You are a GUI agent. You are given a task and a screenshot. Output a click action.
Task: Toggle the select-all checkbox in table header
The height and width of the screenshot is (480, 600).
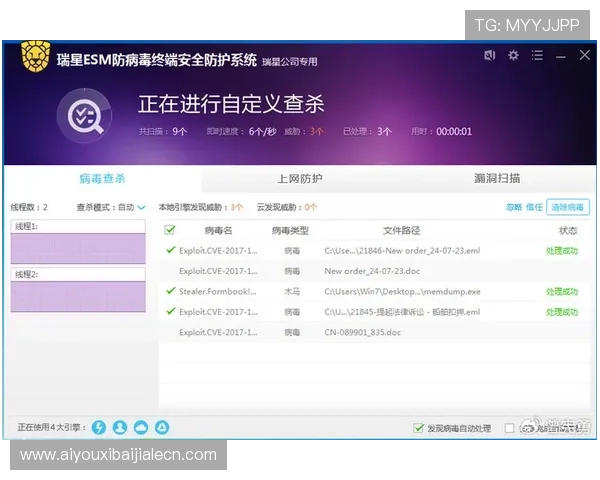pos(170,230)
